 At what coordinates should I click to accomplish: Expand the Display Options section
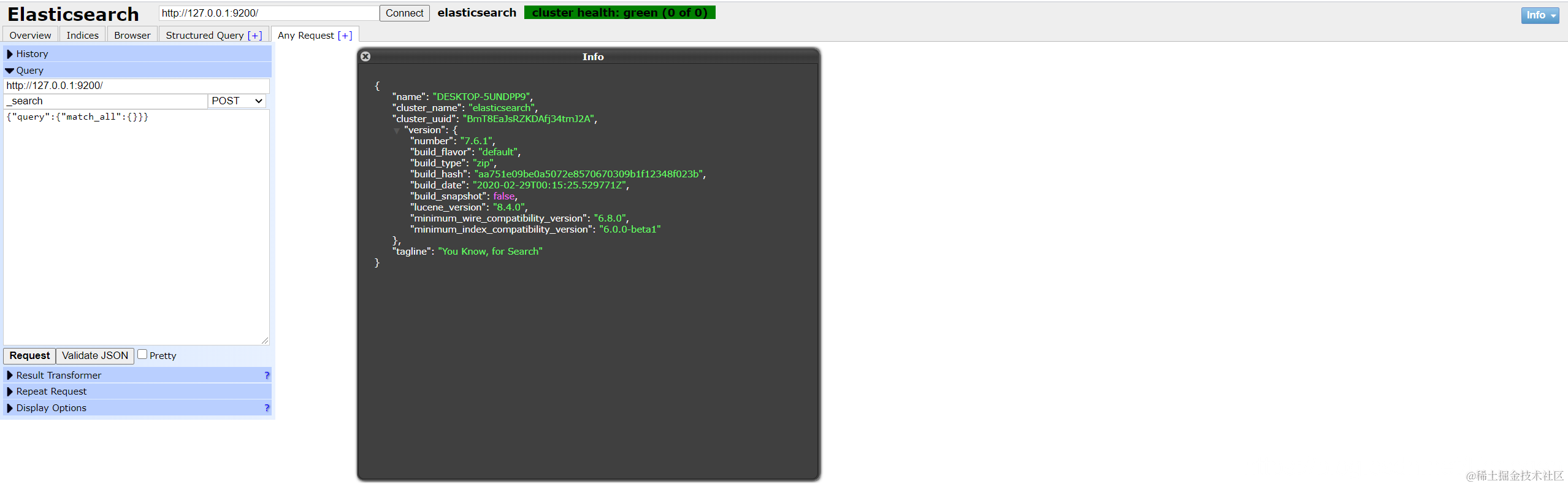coord(137,407)
